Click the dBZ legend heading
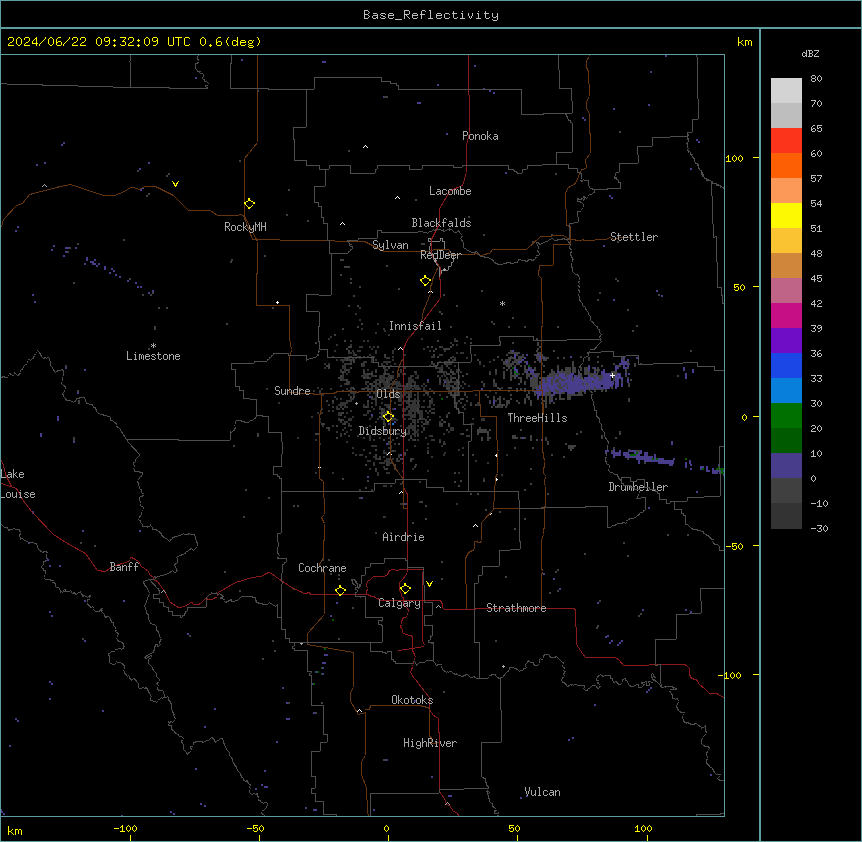 [x=810, y=54]
